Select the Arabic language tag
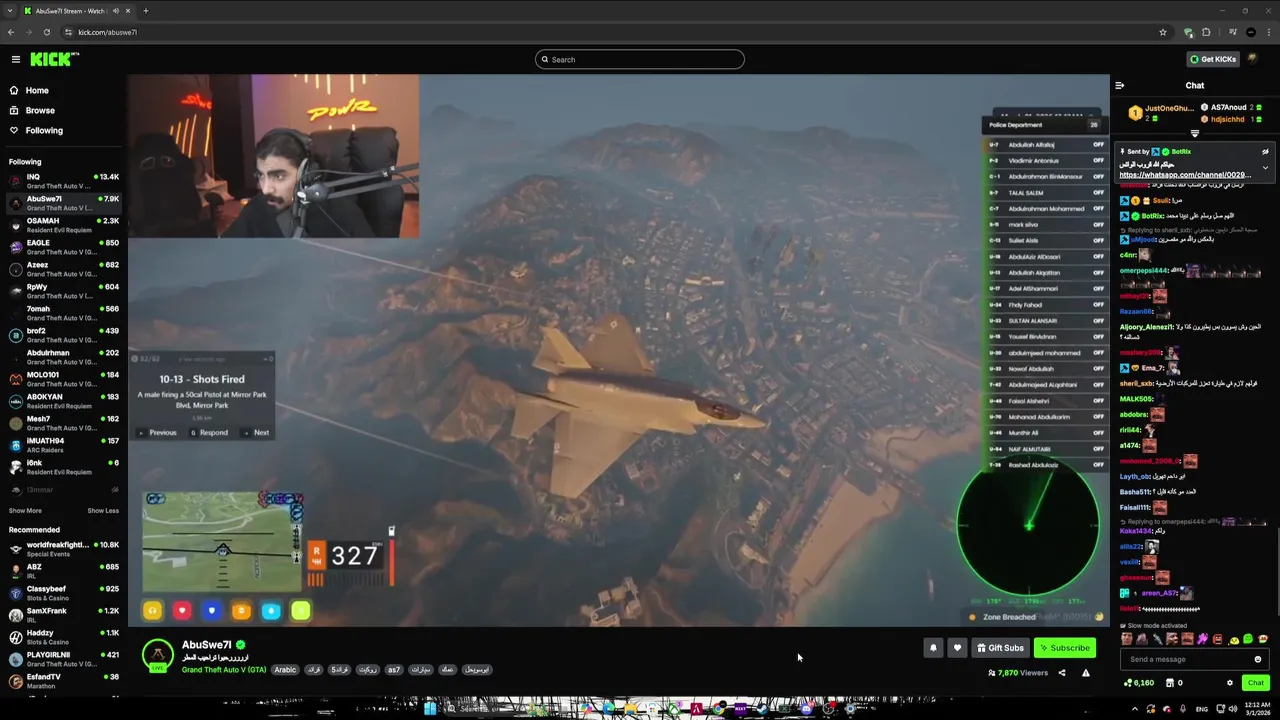The height and width of the screenshot is (720, 1280). click(285, 670)
